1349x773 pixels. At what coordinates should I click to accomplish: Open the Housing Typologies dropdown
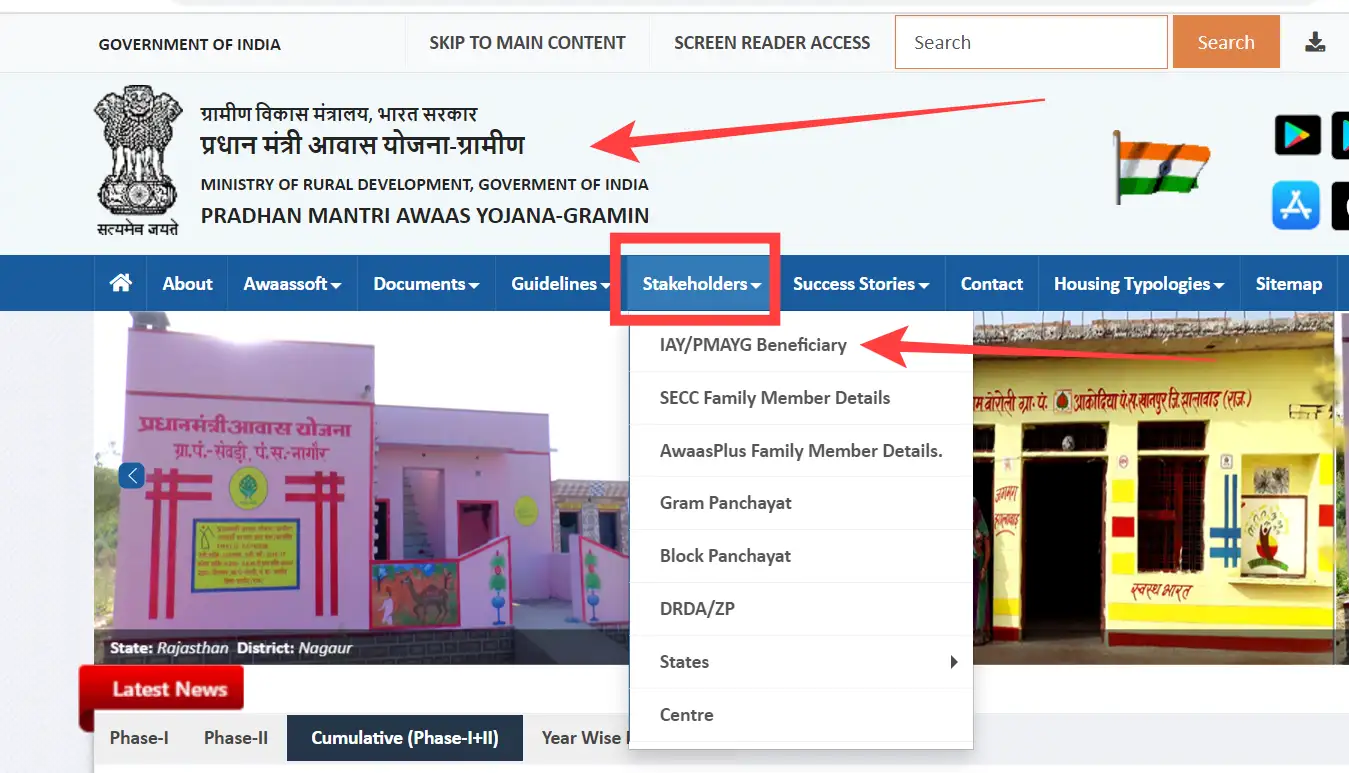point(1139,283)
